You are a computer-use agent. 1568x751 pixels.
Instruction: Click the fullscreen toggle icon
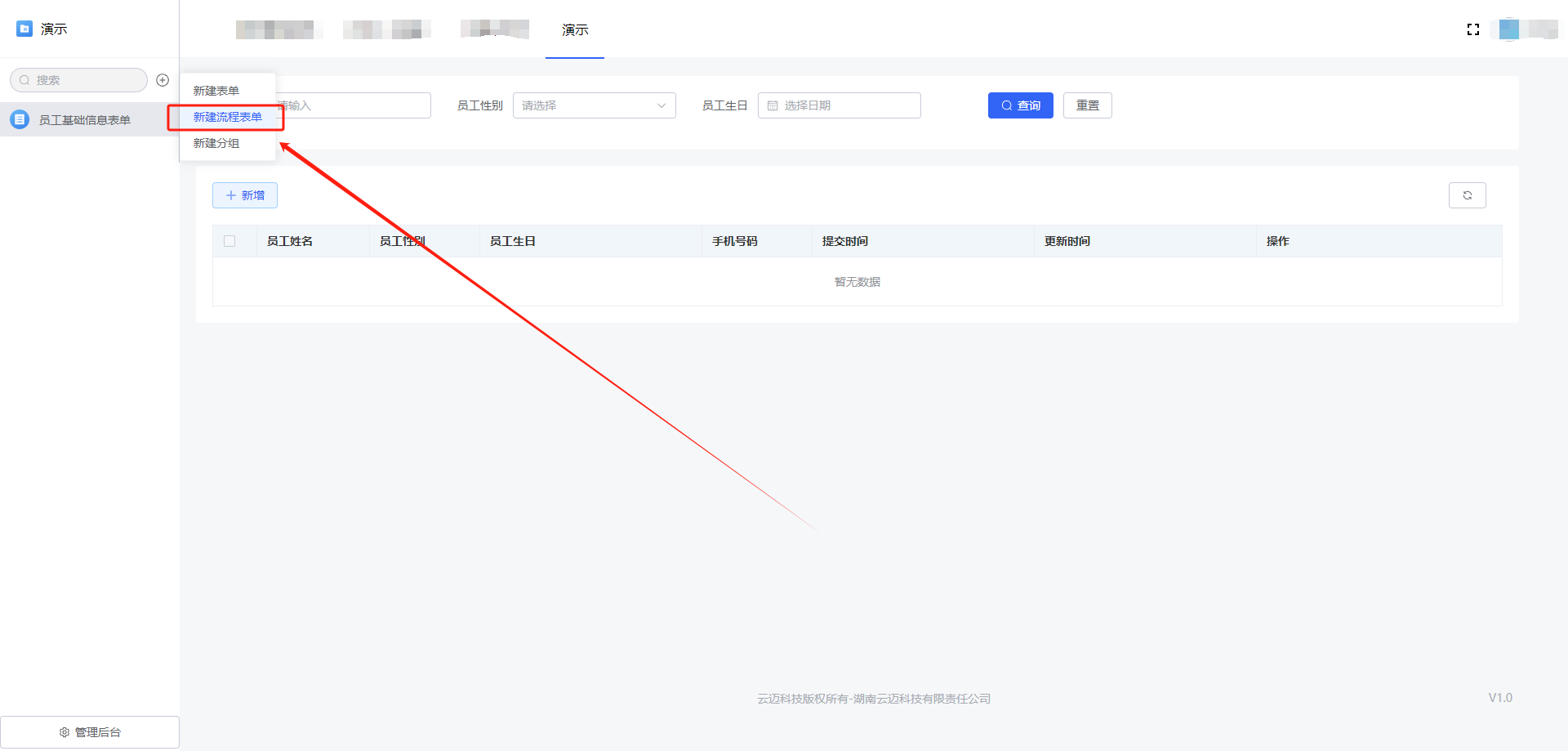point(1473,29)
